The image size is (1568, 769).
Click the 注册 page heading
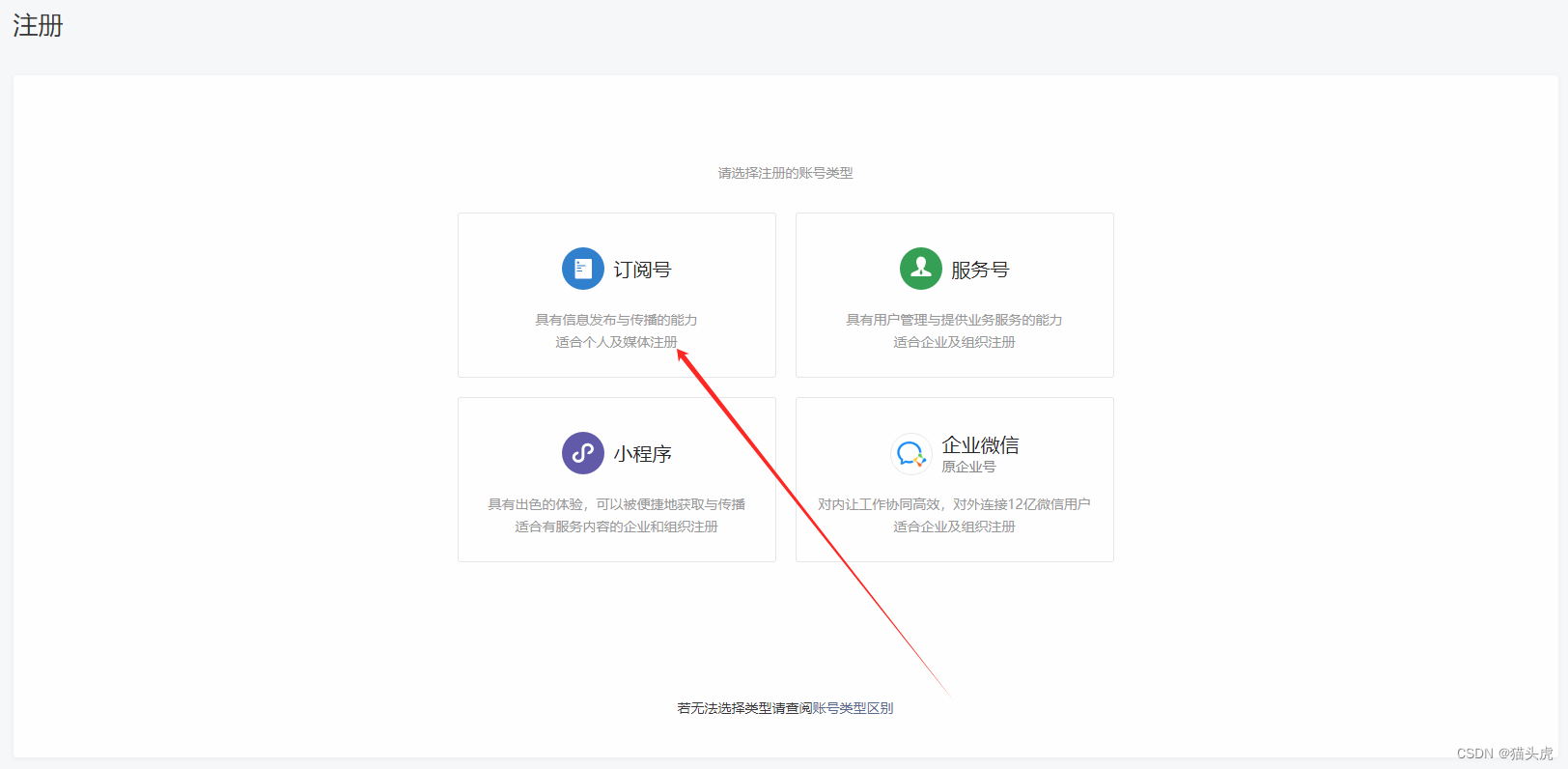click(38, 26)
